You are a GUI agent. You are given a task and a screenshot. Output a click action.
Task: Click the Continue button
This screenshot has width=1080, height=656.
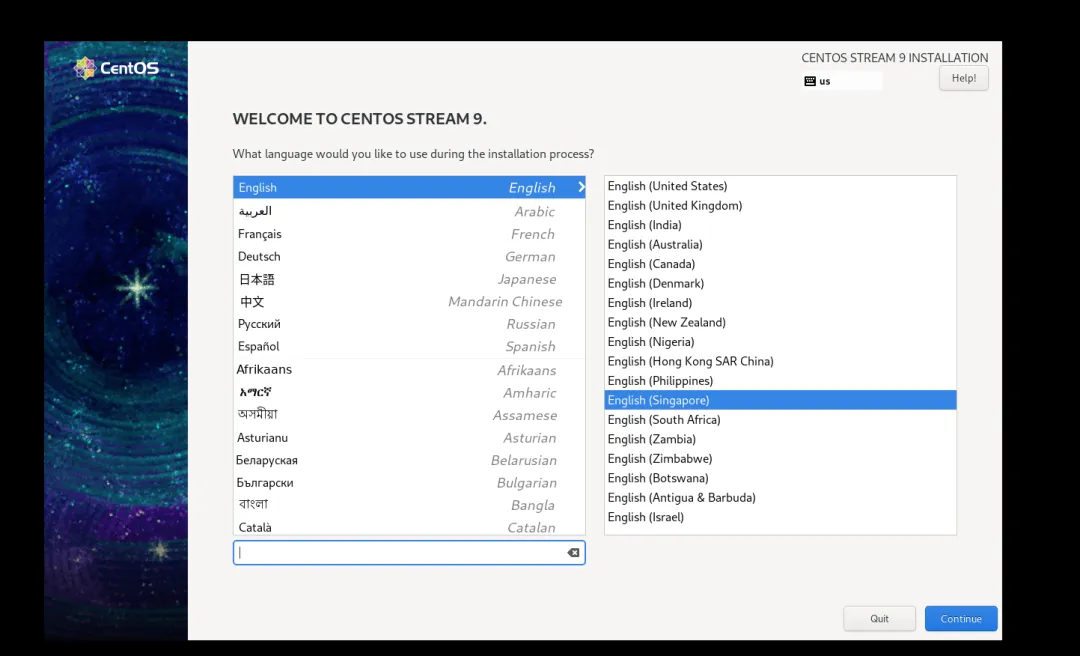(961, 619)
